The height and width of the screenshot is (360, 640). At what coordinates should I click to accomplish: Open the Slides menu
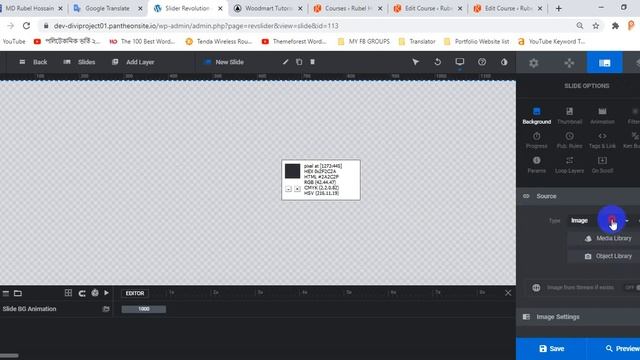pyautogui.click(x=79, y=62)
